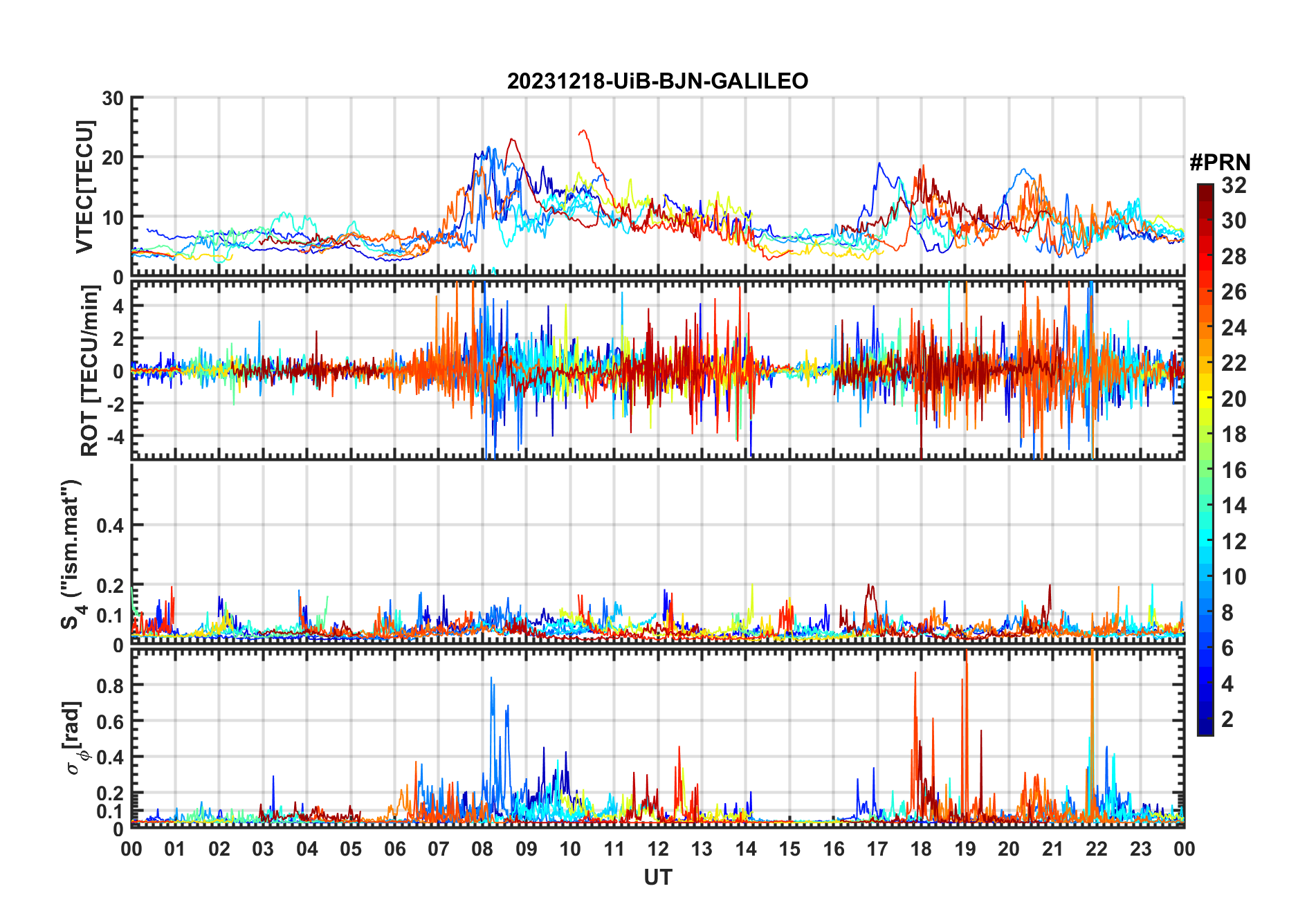Screen dimensions: 1316x920
Task: Click colorbar tick label 2
Action: pos(1227,719)
